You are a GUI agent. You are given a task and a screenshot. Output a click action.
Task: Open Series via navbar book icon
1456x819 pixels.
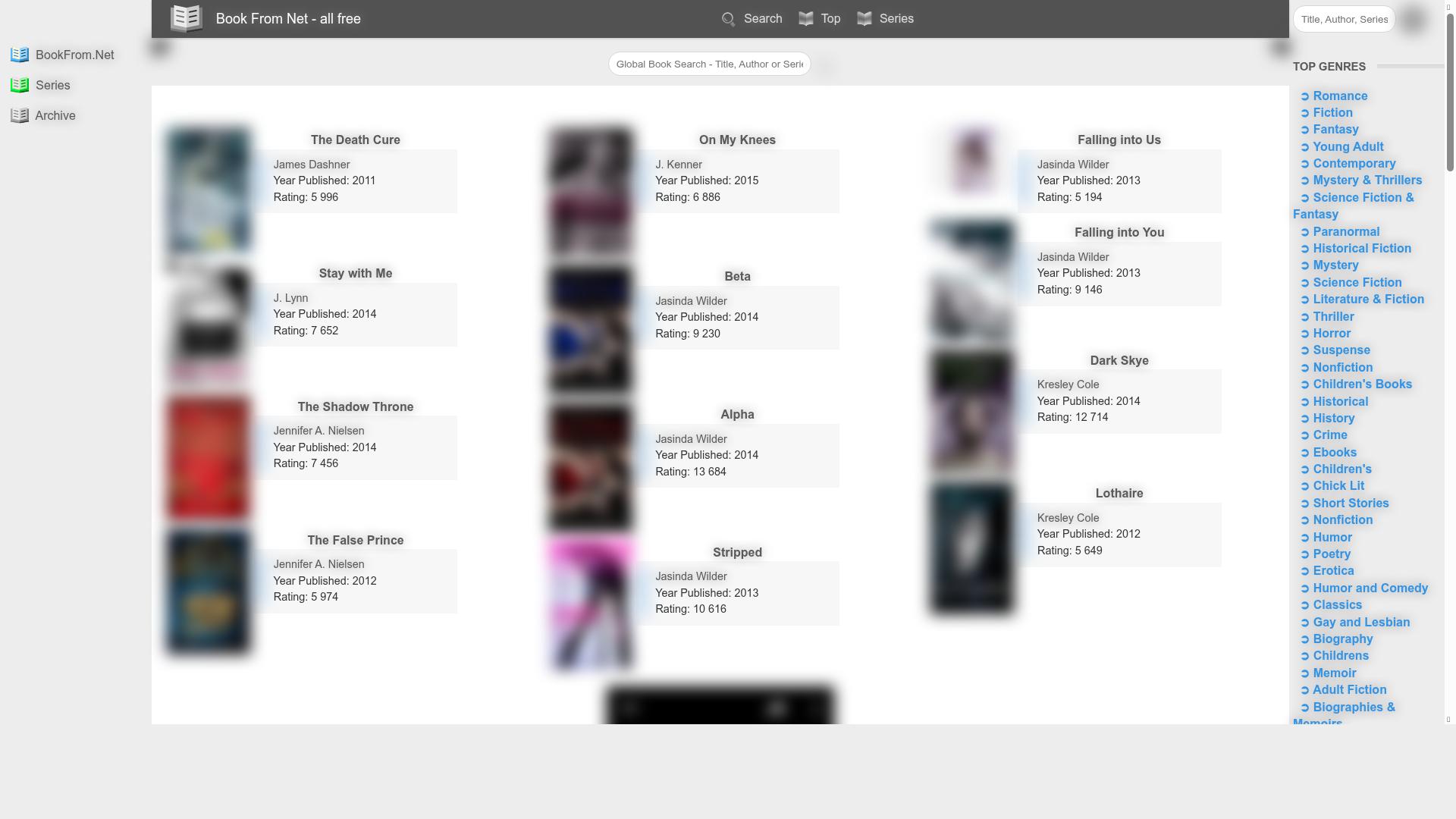(x=864, y=18)
